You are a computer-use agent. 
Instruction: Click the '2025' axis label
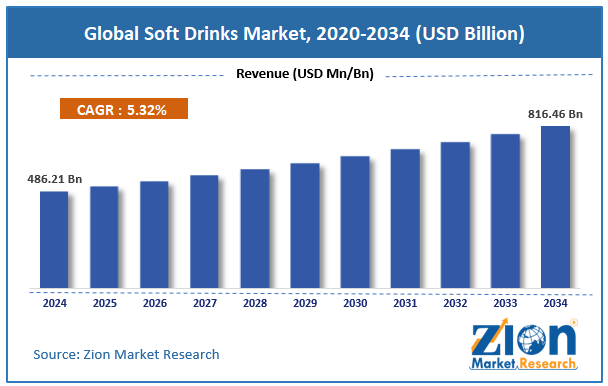[104, 303]
